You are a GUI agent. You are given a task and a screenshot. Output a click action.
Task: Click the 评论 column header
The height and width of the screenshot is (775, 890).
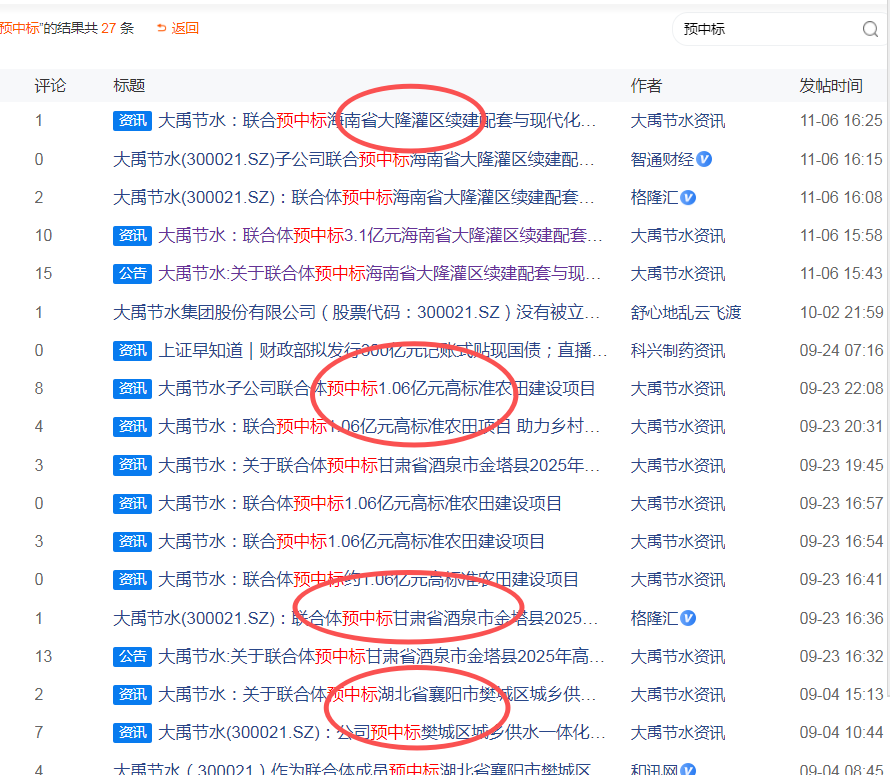(50, 86)
